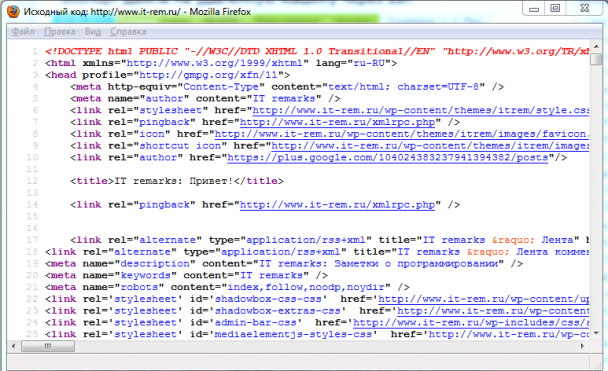Open the Справка menu
This screenshot has height=371, width=608.
coord(128,31)
